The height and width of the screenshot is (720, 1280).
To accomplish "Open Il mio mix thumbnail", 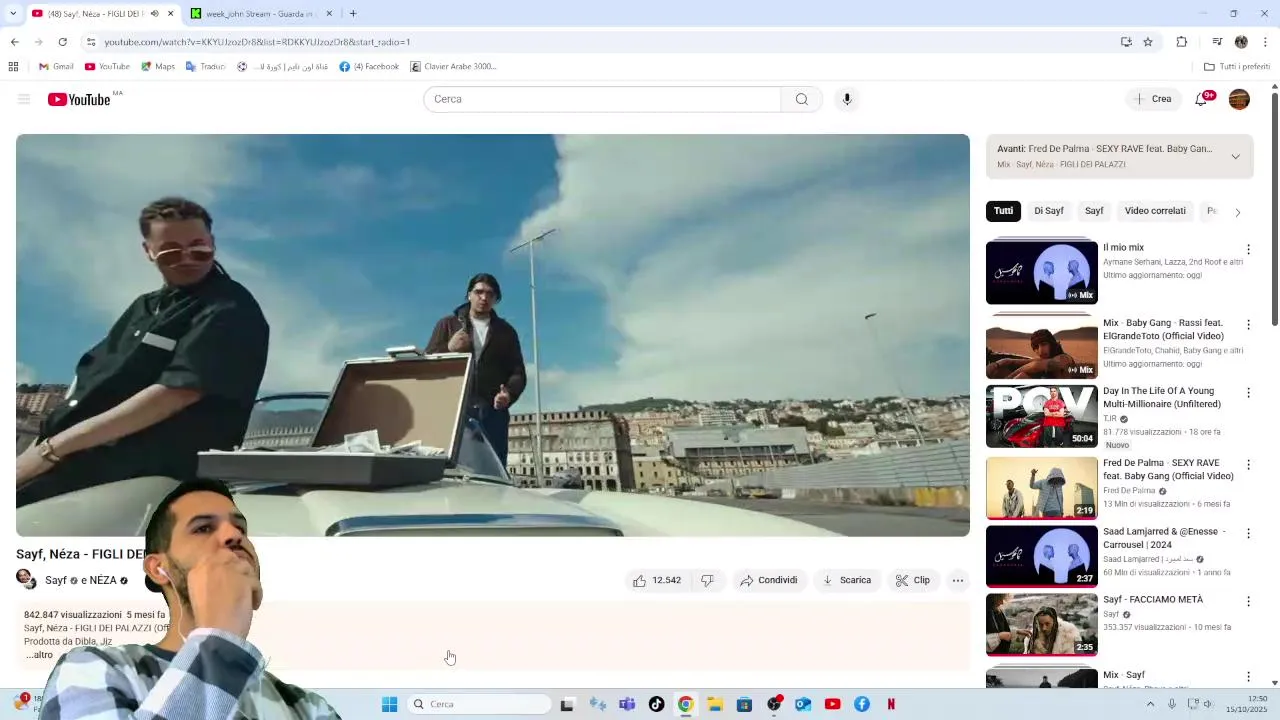I will pos(1042,272).
